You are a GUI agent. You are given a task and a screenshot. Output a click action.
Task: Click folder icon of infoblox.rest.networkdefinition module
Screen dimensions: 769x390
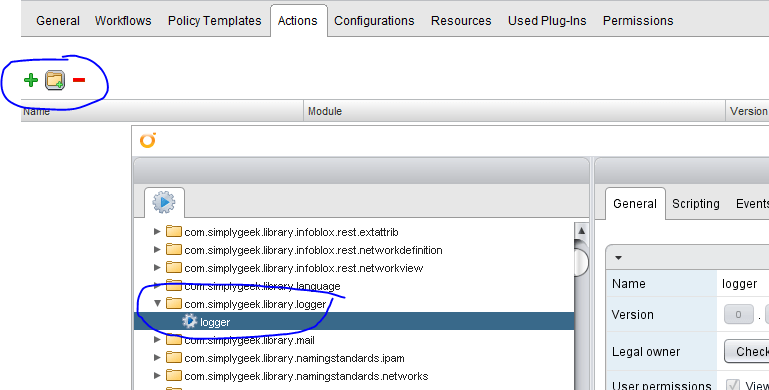click(x=174, y=250)
